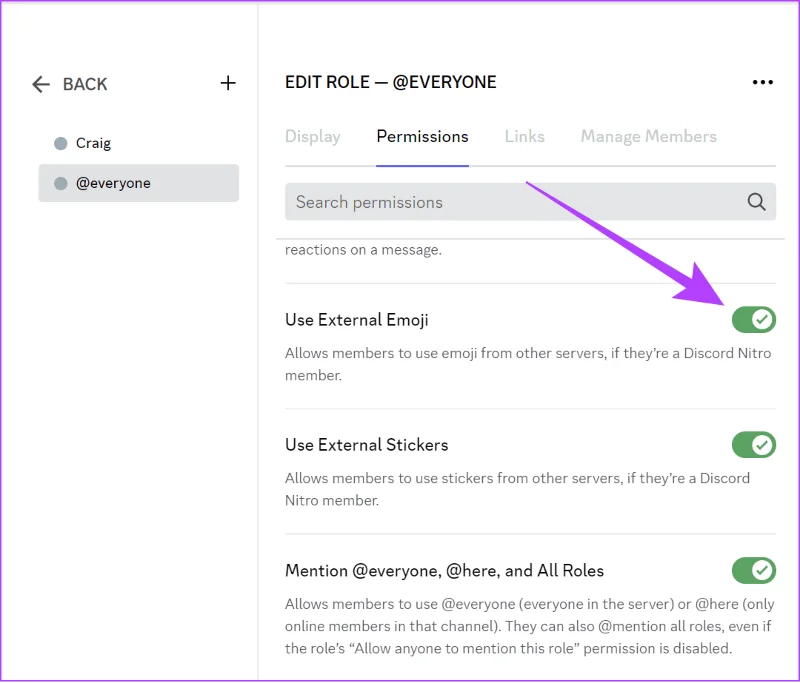
Task: Open the three-dots more options menu
Action: point(763,82)
